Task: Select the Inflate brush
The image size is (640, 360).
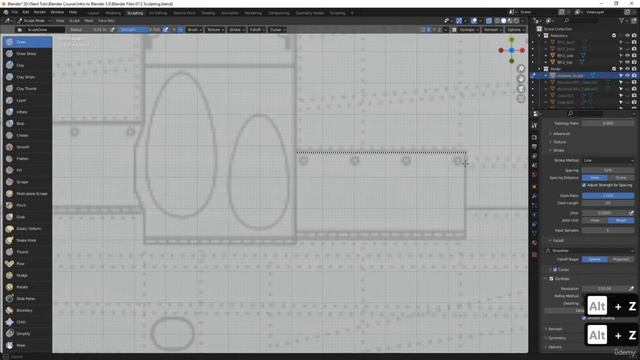Action: pyautogui.click(x=27, y=112)
